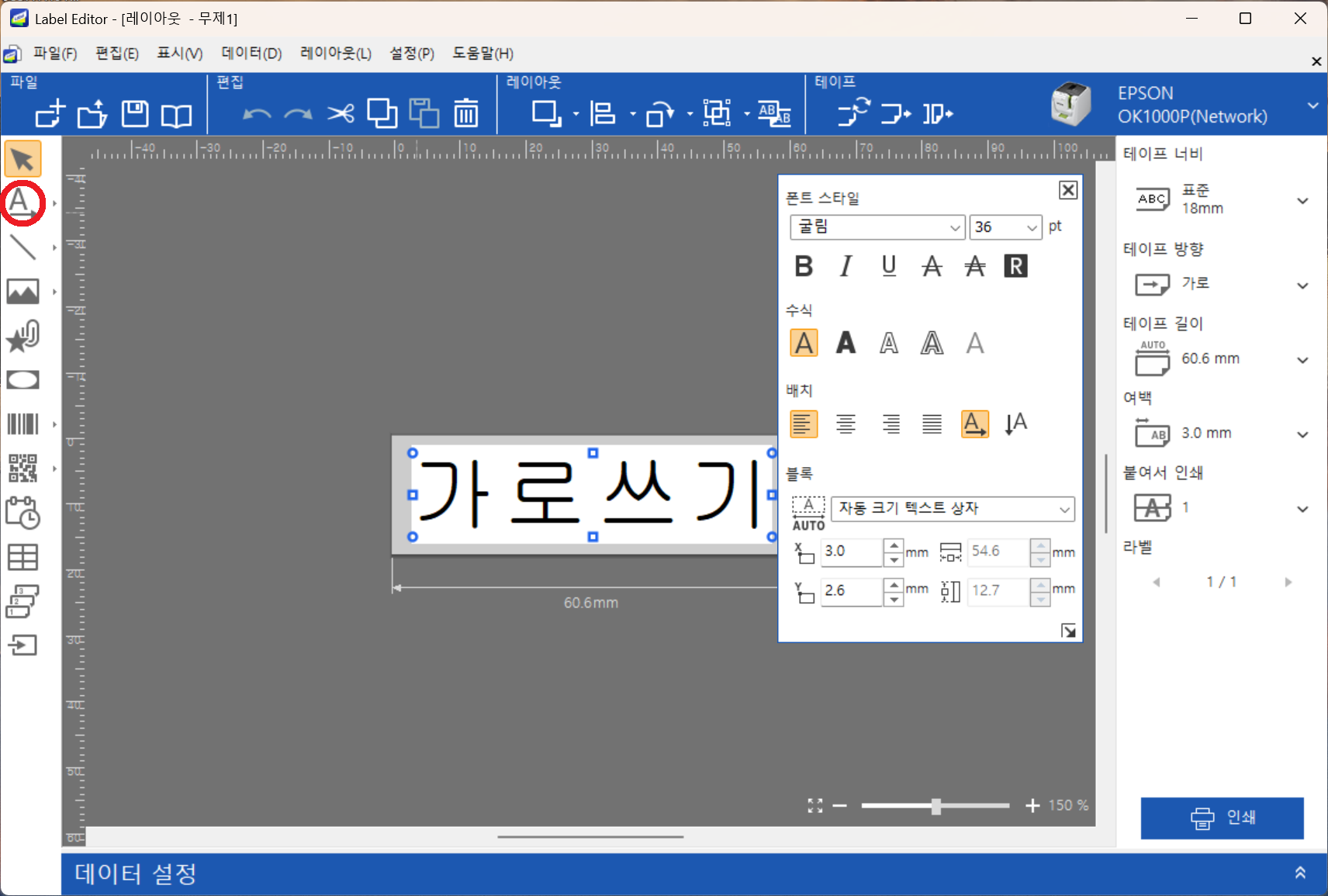
Task: Expand the tape length 60.6 mm dropdown
Action: [1302, 360]
